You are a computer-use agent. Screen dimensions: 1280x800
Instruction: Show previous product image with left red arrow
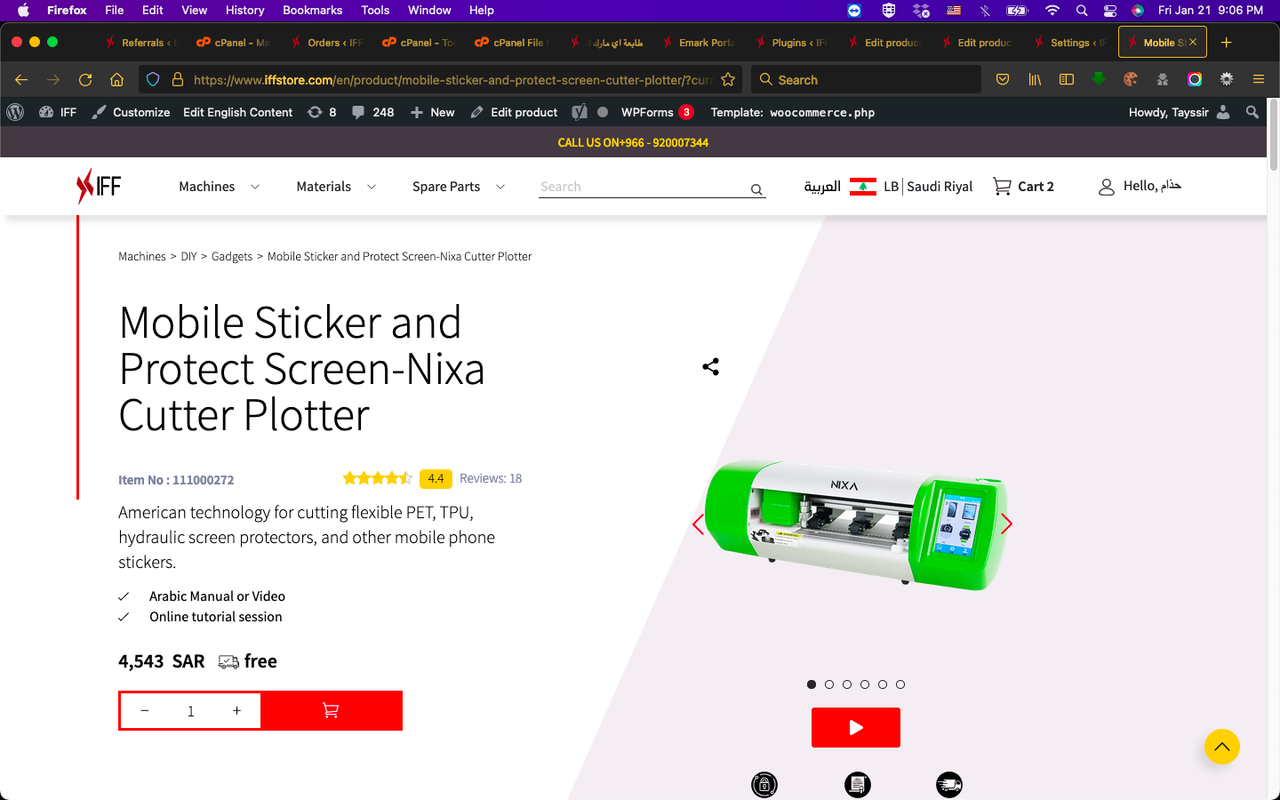click(698, 524)
